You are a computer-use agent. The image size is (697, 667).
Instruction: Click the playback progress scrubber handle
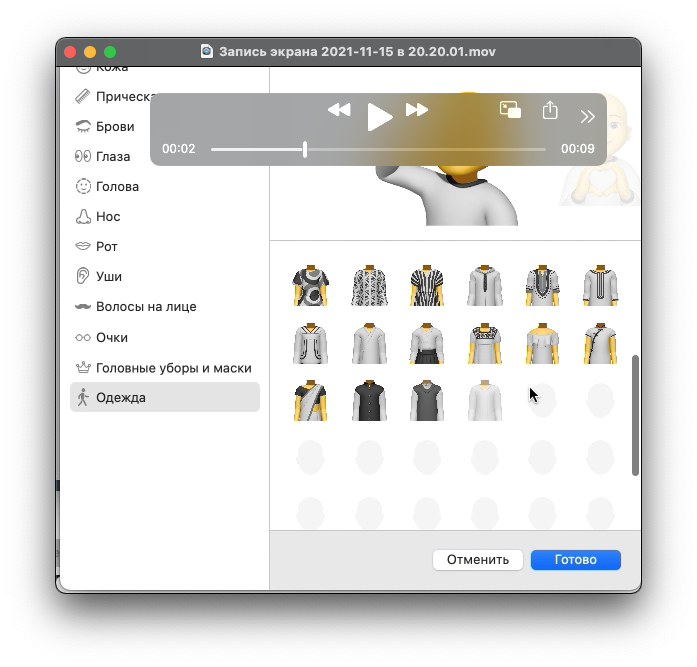(x=305, y=149)
